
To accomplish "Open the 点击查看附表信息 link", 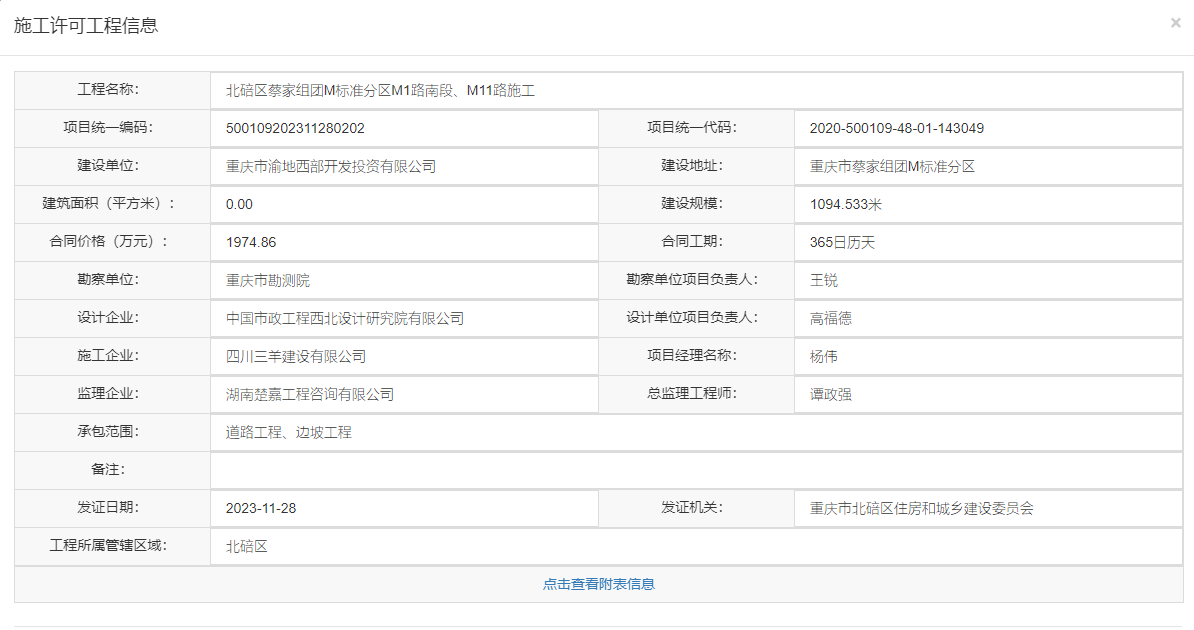I will click(599, 584).
